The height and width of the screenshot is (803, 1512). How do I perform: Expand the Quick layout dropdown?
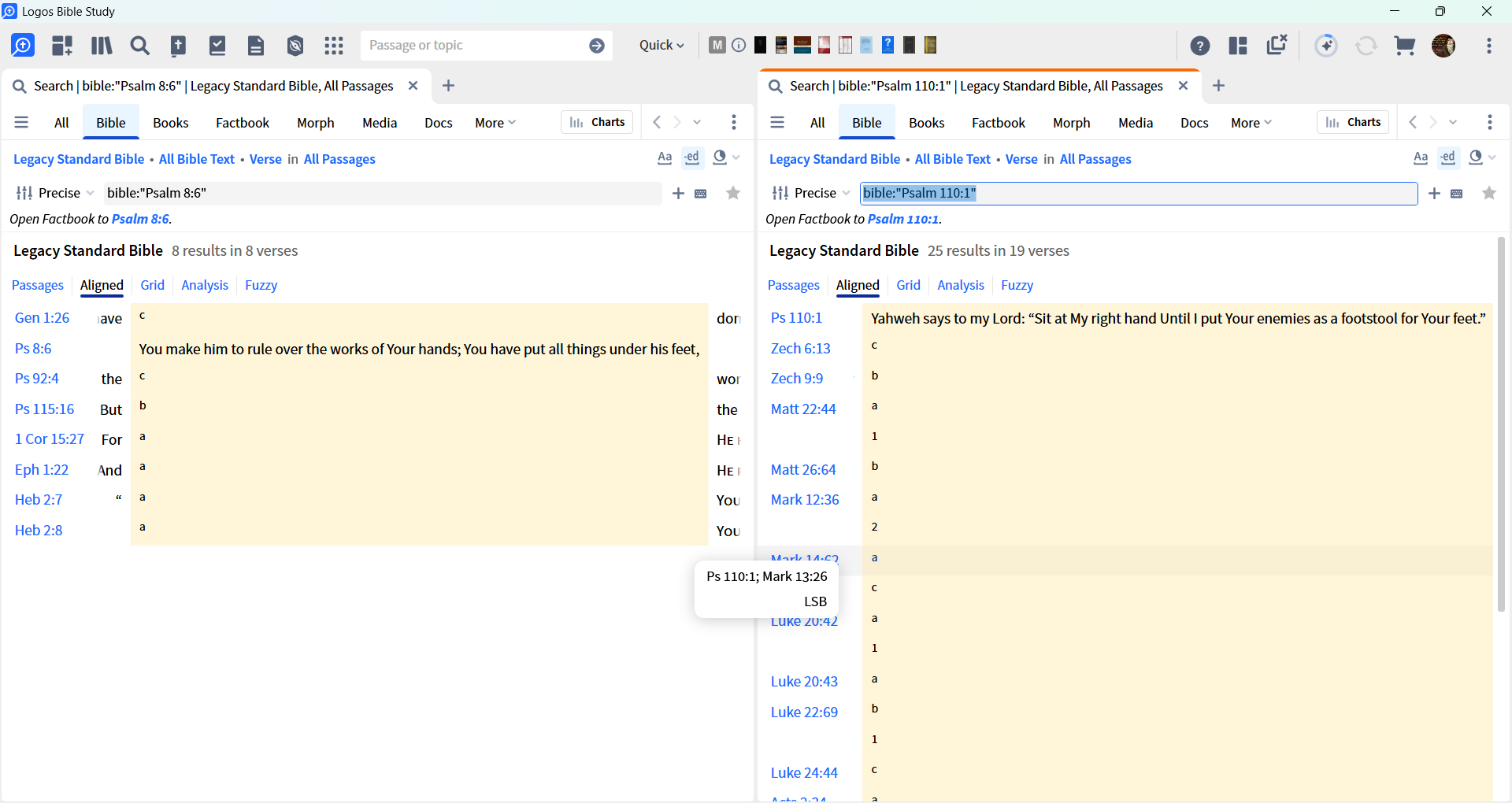pyautogui.click(x=661, y=46)
